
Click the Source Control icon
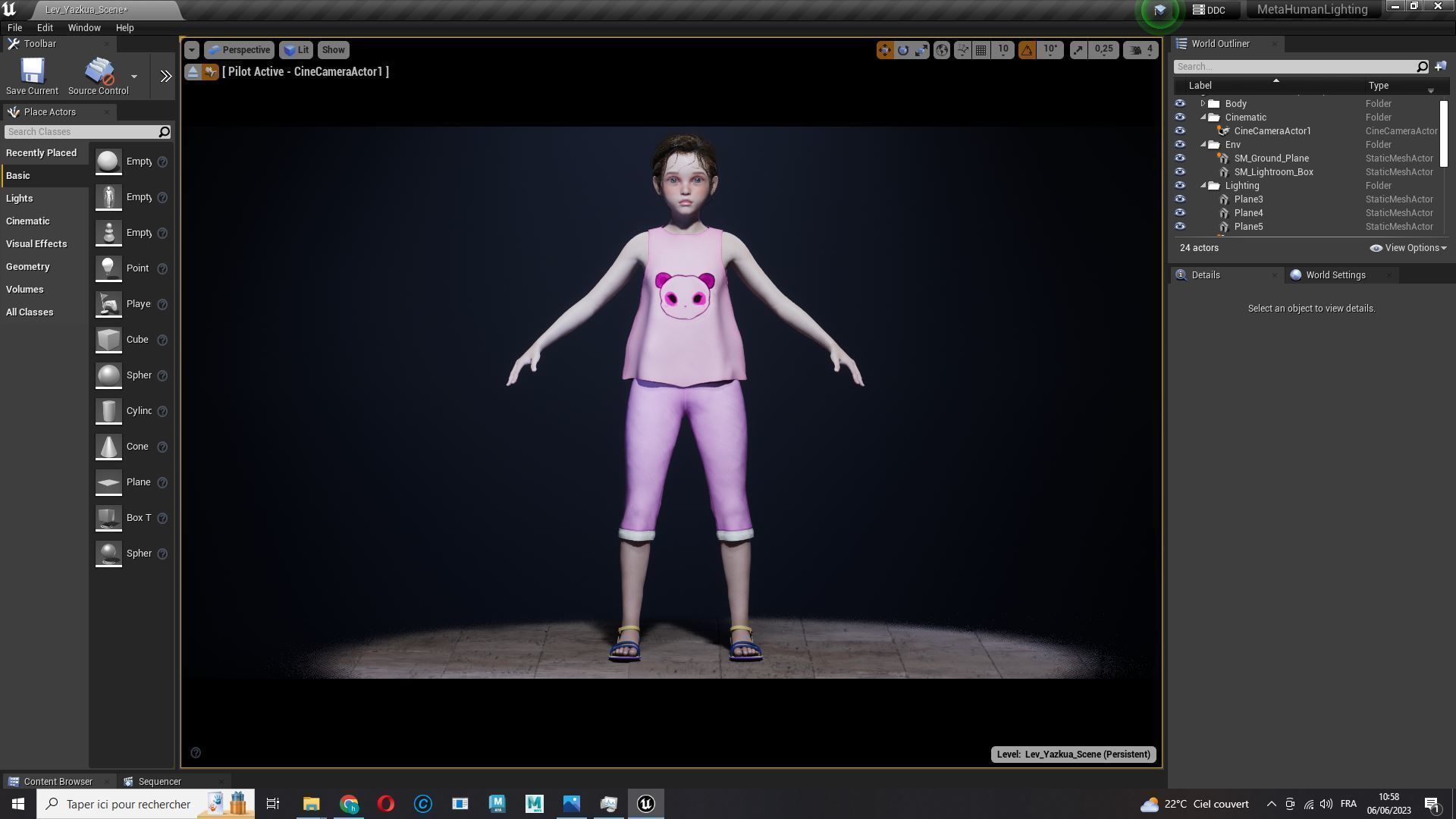99,72
